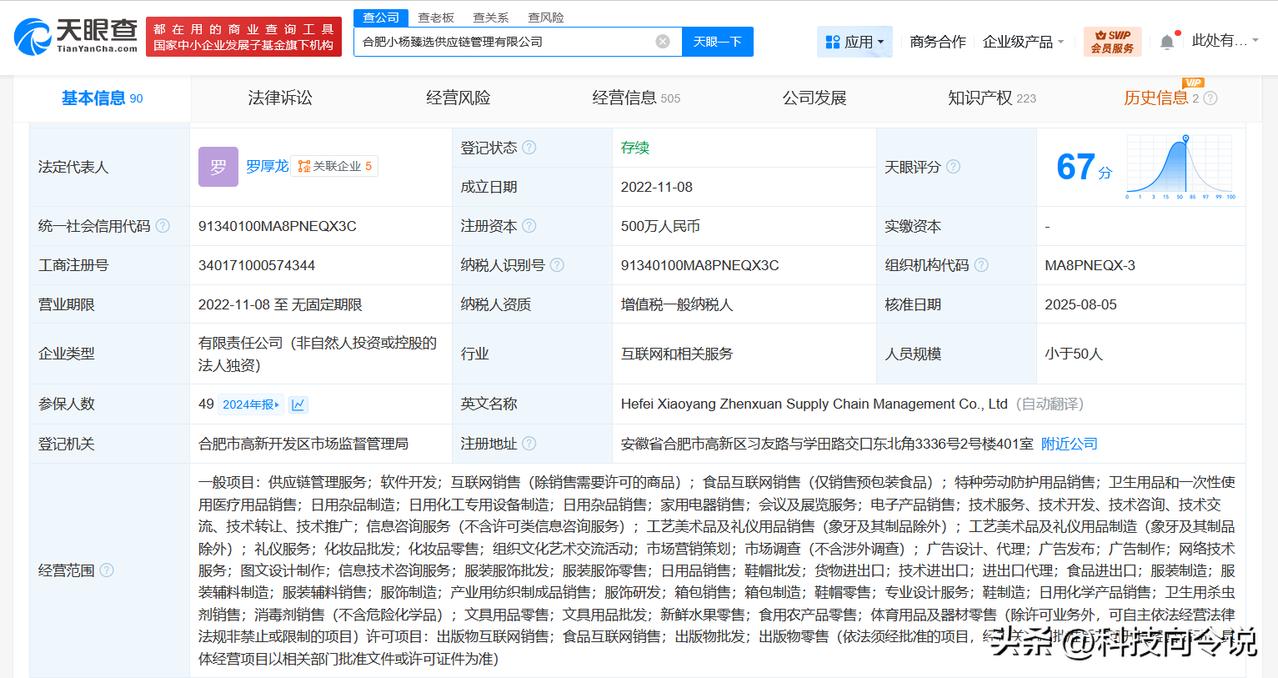Click taxpayer ID 91340100MA8PNEQX3C under 纳税人识别号

coord(699,265)
